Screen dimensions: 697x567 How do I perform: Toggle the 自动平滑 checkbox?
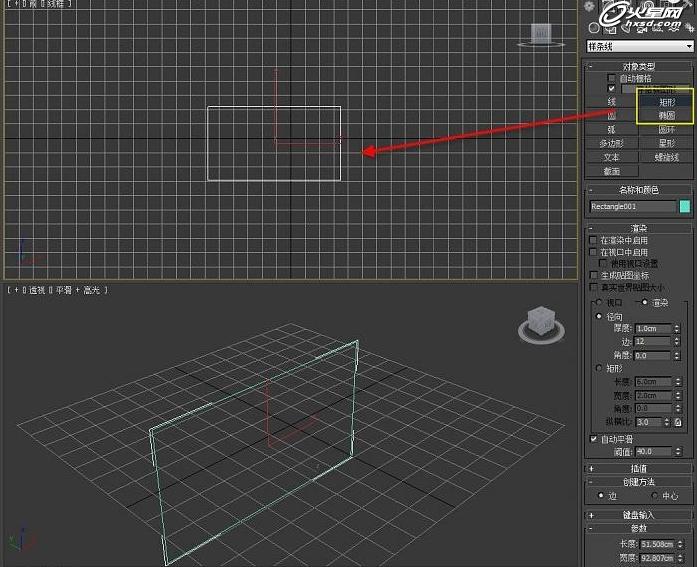click(x=593, y=439)
